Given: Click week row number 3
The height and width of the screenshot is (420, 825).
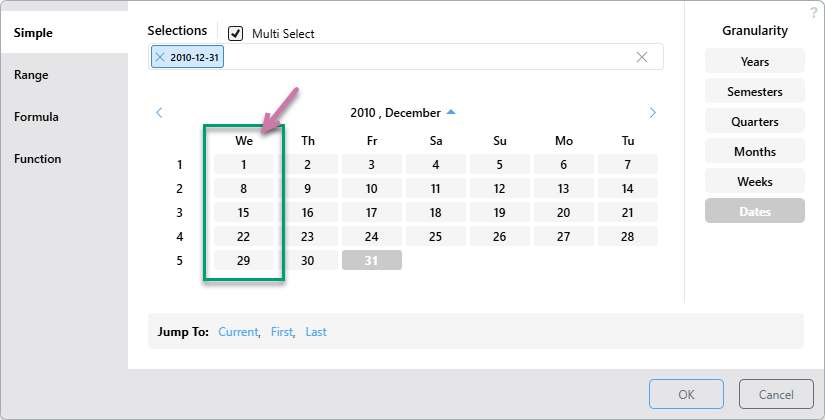Looking at the screenshot, I should [179, 212].
